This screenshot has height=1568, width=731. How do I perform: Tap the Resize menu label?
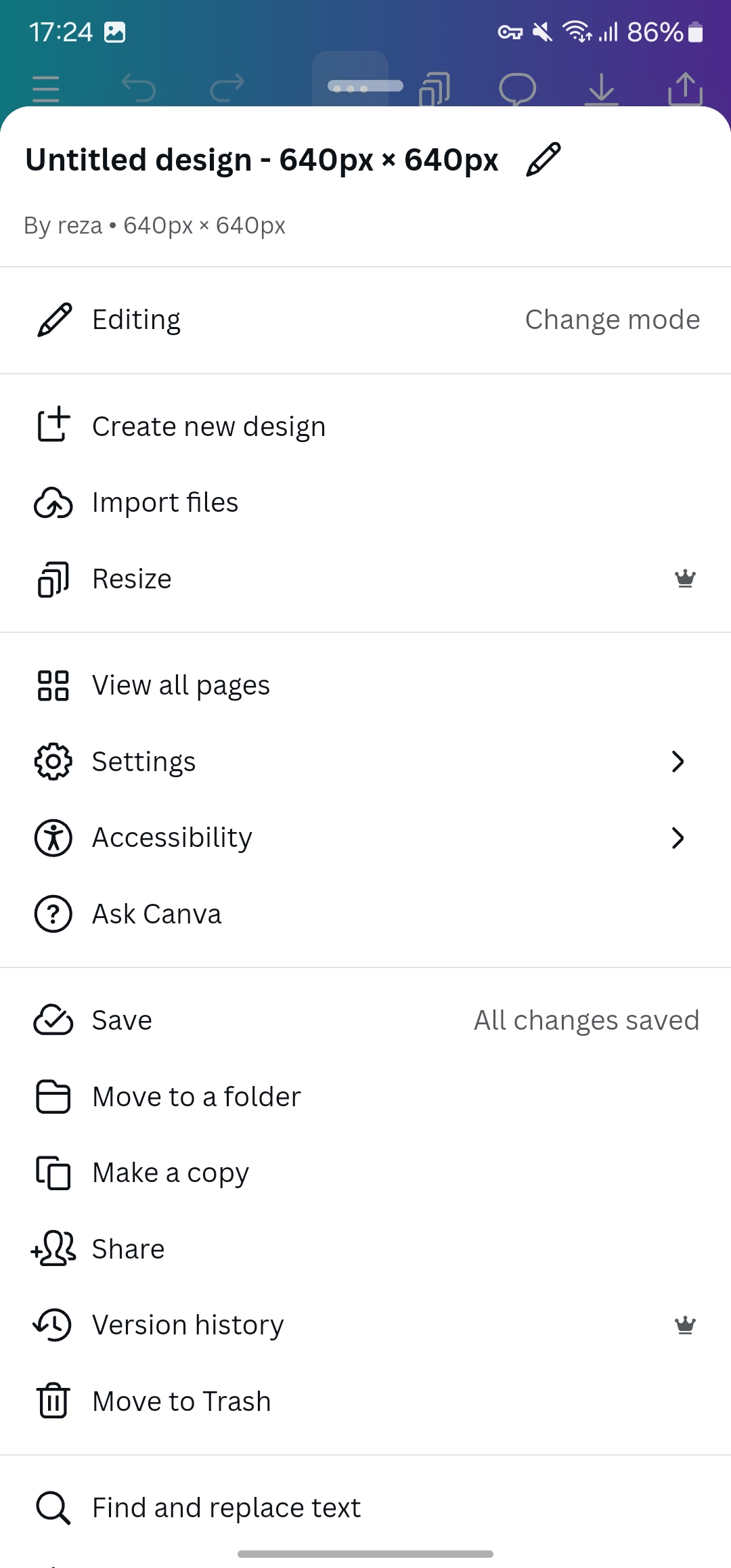[132, 579]
